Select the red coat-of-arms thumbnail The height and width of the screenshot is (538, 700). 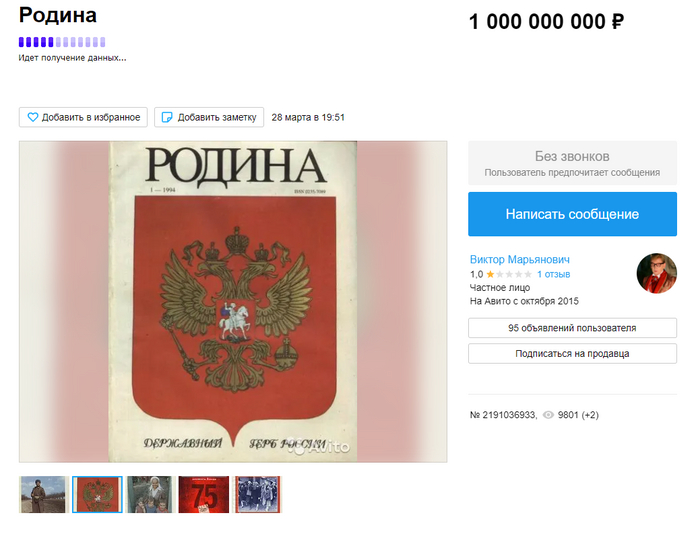97,494
